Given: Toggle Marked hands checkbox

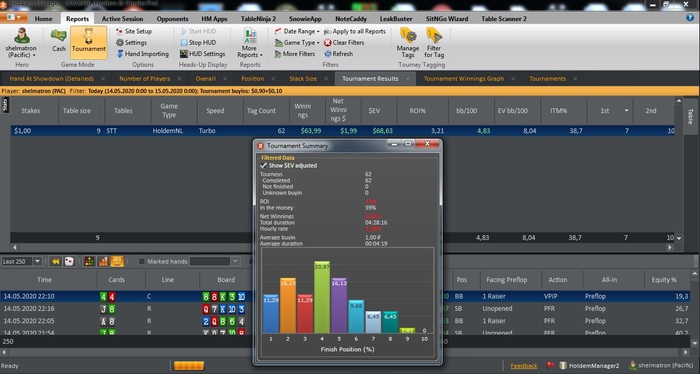Looking at the screenshot, I should pyautogui.click(x=142, y=262).
